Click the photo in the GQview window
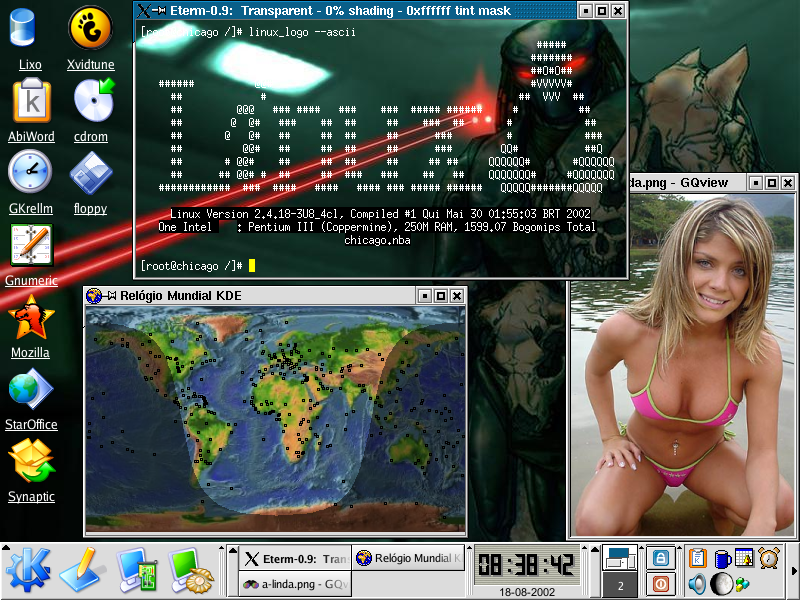 [x=683, y=365]
